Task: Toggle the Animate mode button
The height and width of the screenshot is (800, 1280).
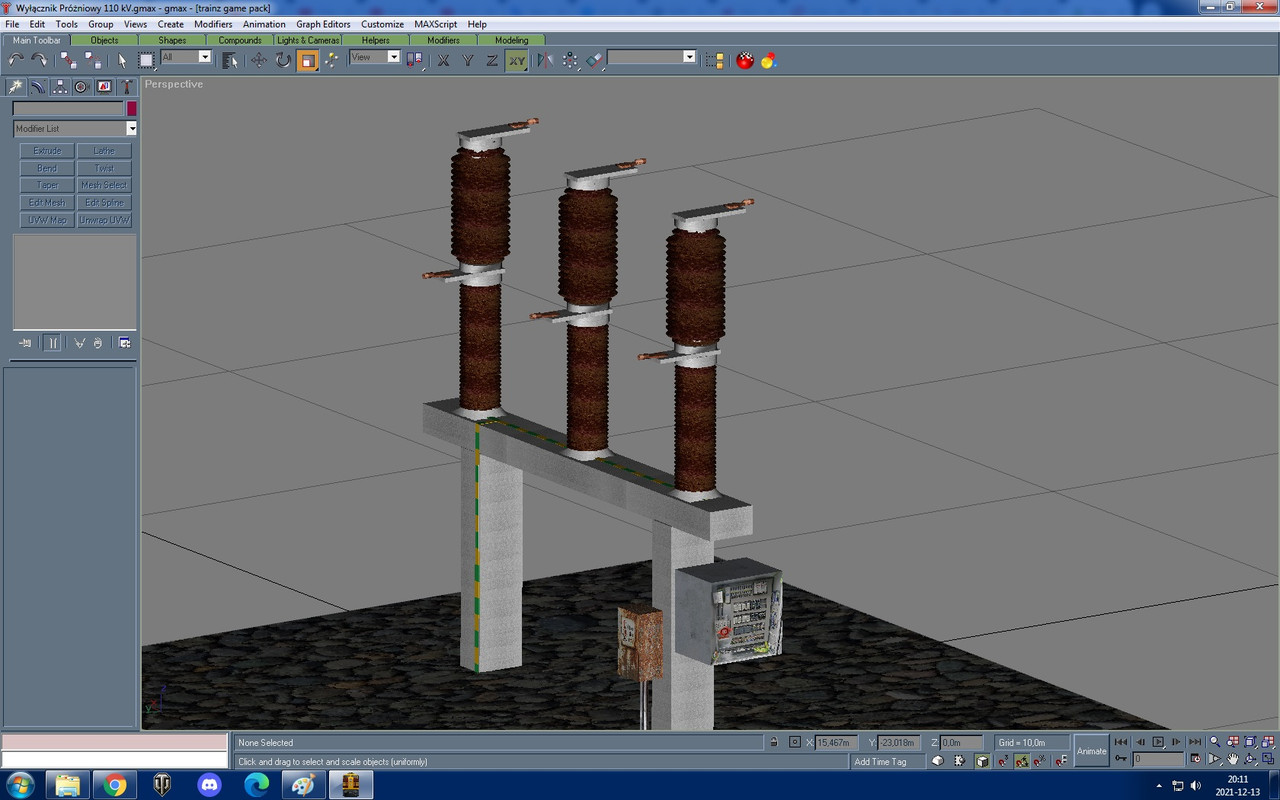Action: (1092, 751)
